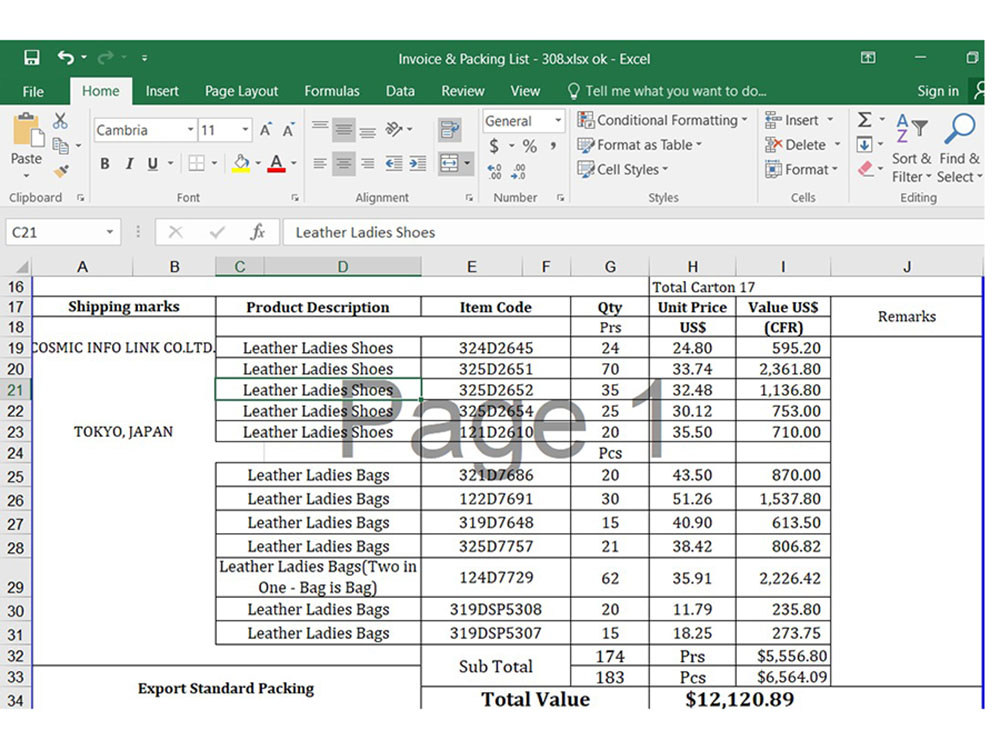This screenshot has height=750, width=1000.
Task: Switch to the Page Layout tab
Action: point(241,91)
